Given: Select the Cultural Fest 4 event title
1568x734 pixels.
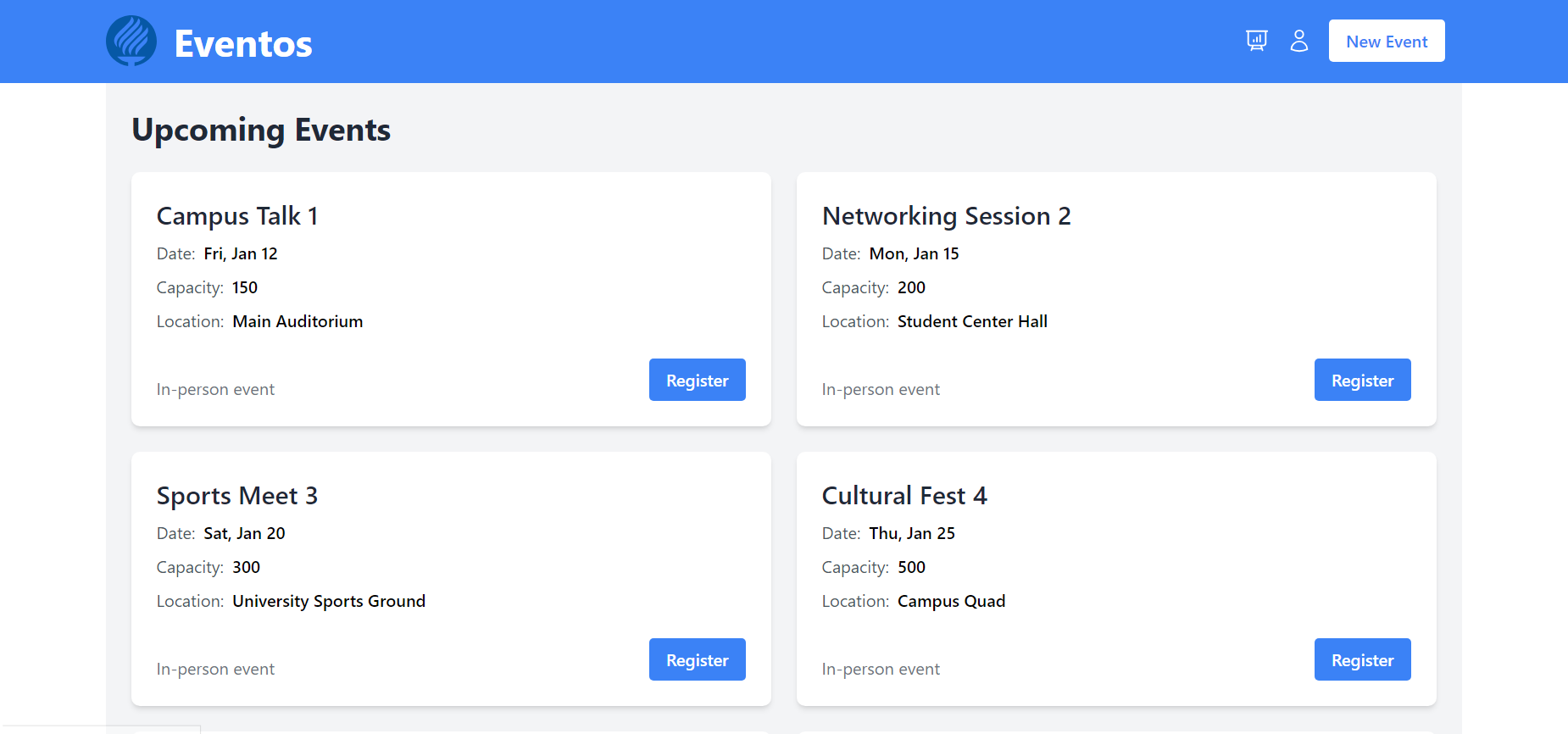Looking at the screenshot, I should (904, 496).
